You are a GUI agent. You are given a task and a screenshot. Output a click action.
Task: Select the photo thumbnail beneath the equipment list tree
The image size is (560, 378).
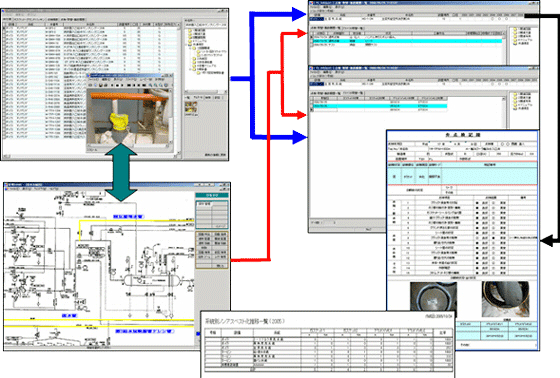point(191,107)
